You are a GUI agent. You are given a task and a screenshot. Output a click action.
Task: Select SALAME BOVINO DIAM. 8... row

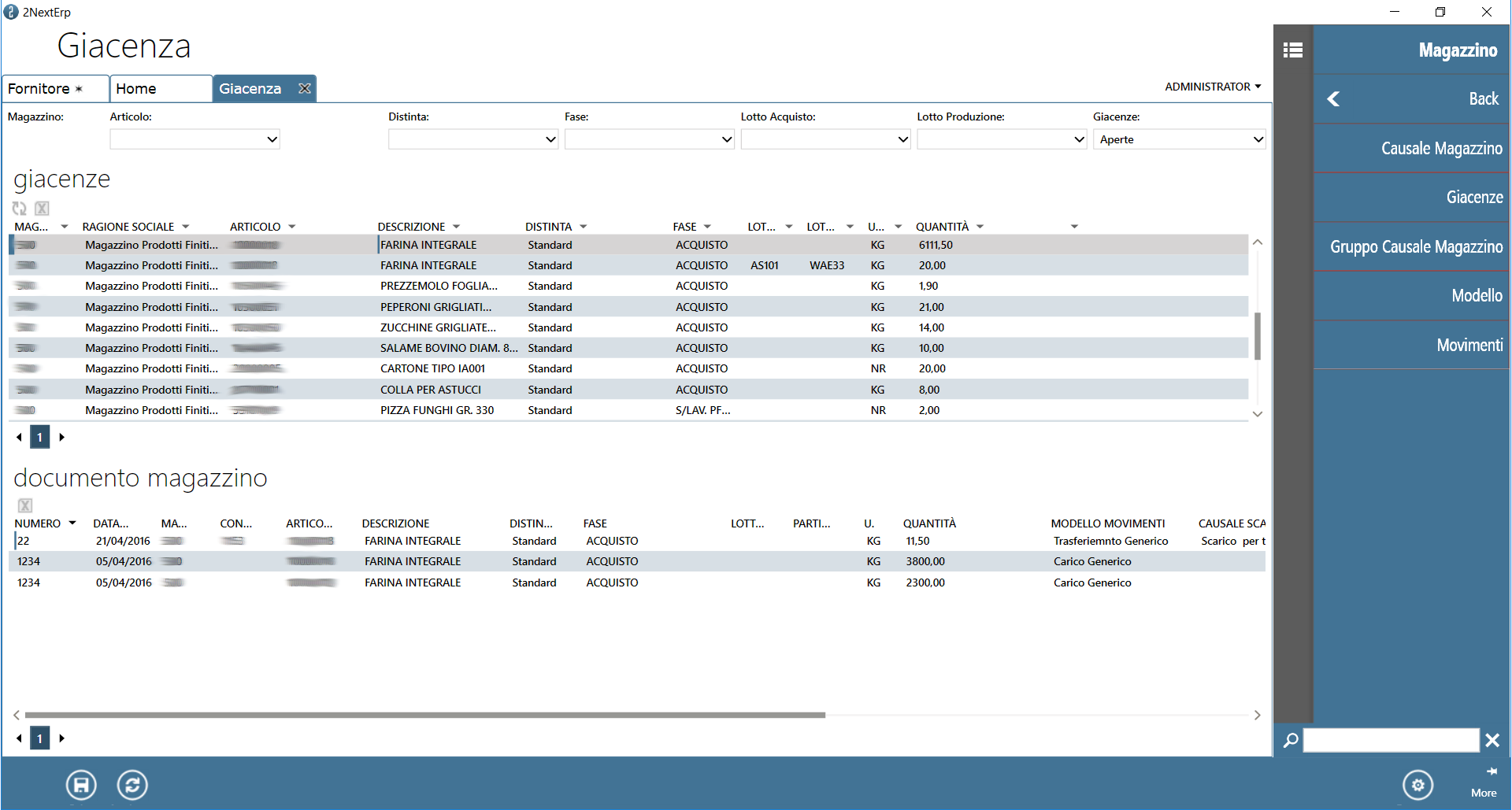point(628,348)
